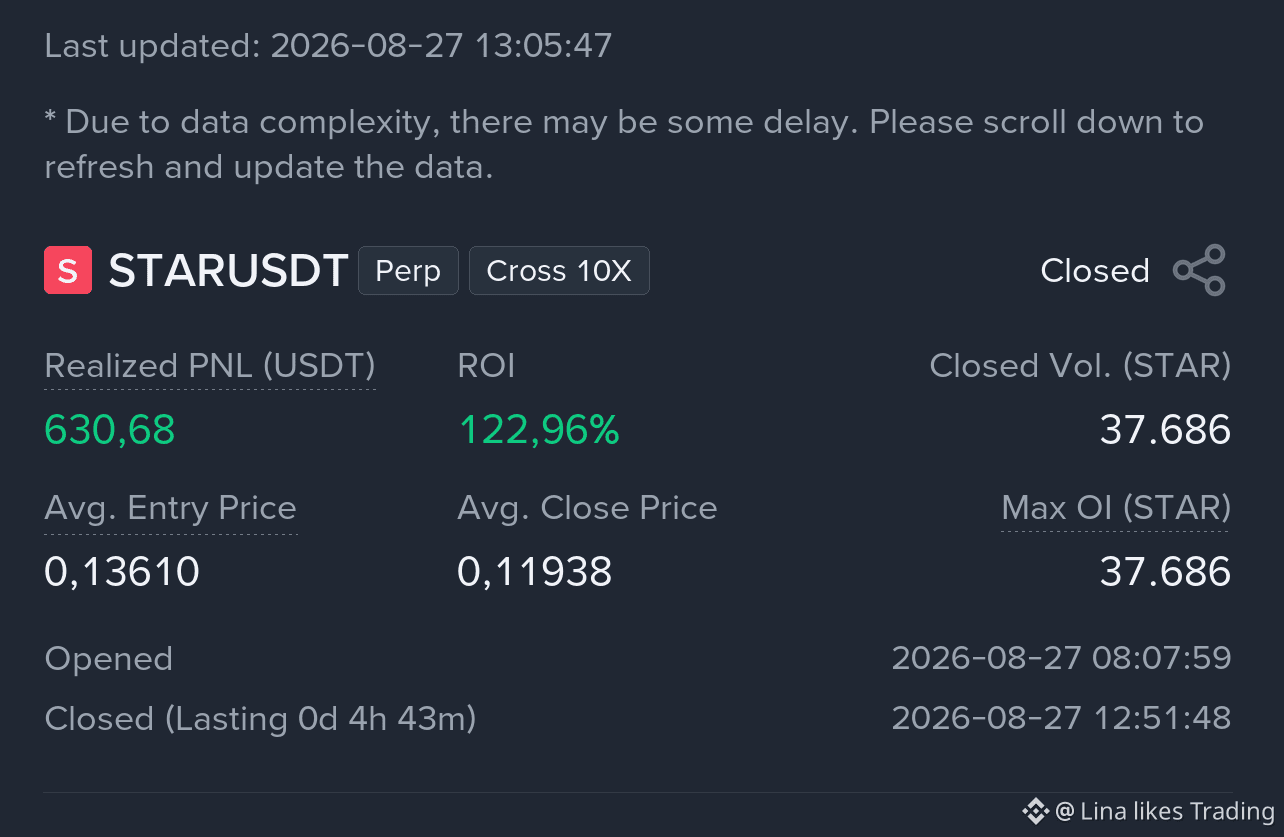This screenshot has width=1284, height=837.
Task: Open the STARUSDT pair name
Action: click(228, 271)
